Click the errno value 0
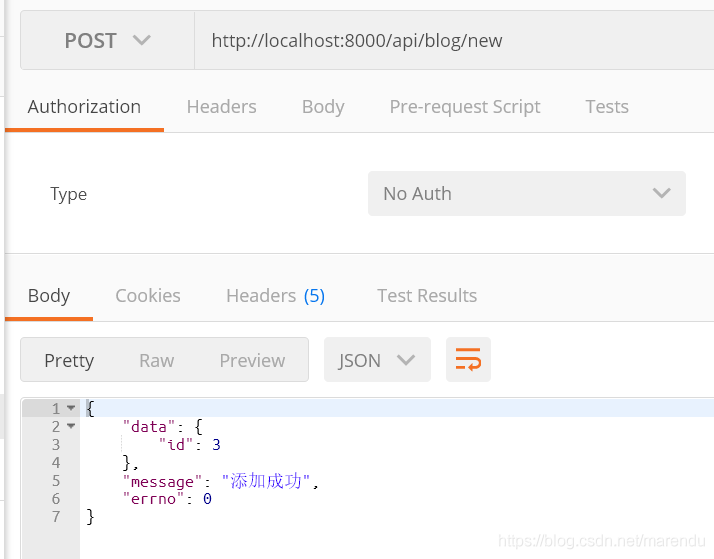Image resolution: width=714 pixels, height=559 pixels. click(207, 499)
